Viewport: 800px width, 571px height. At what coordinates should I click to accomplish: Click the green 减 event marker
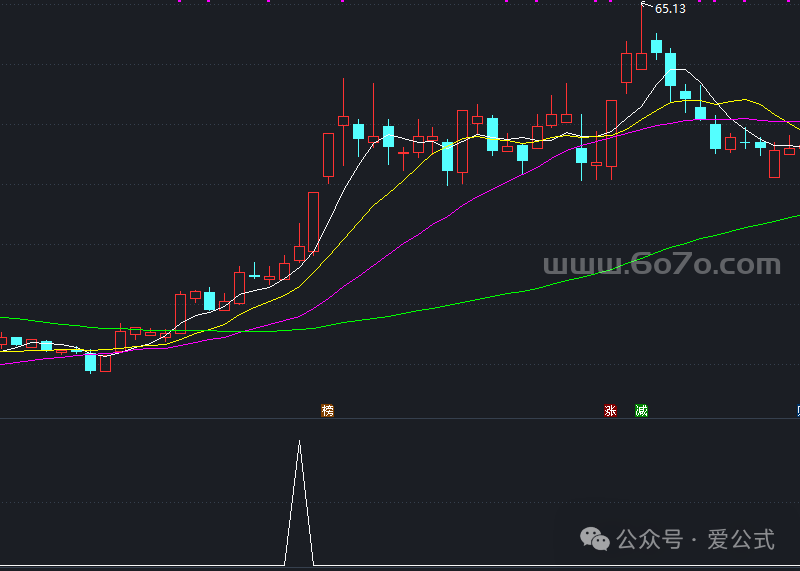tap(641, 411)
